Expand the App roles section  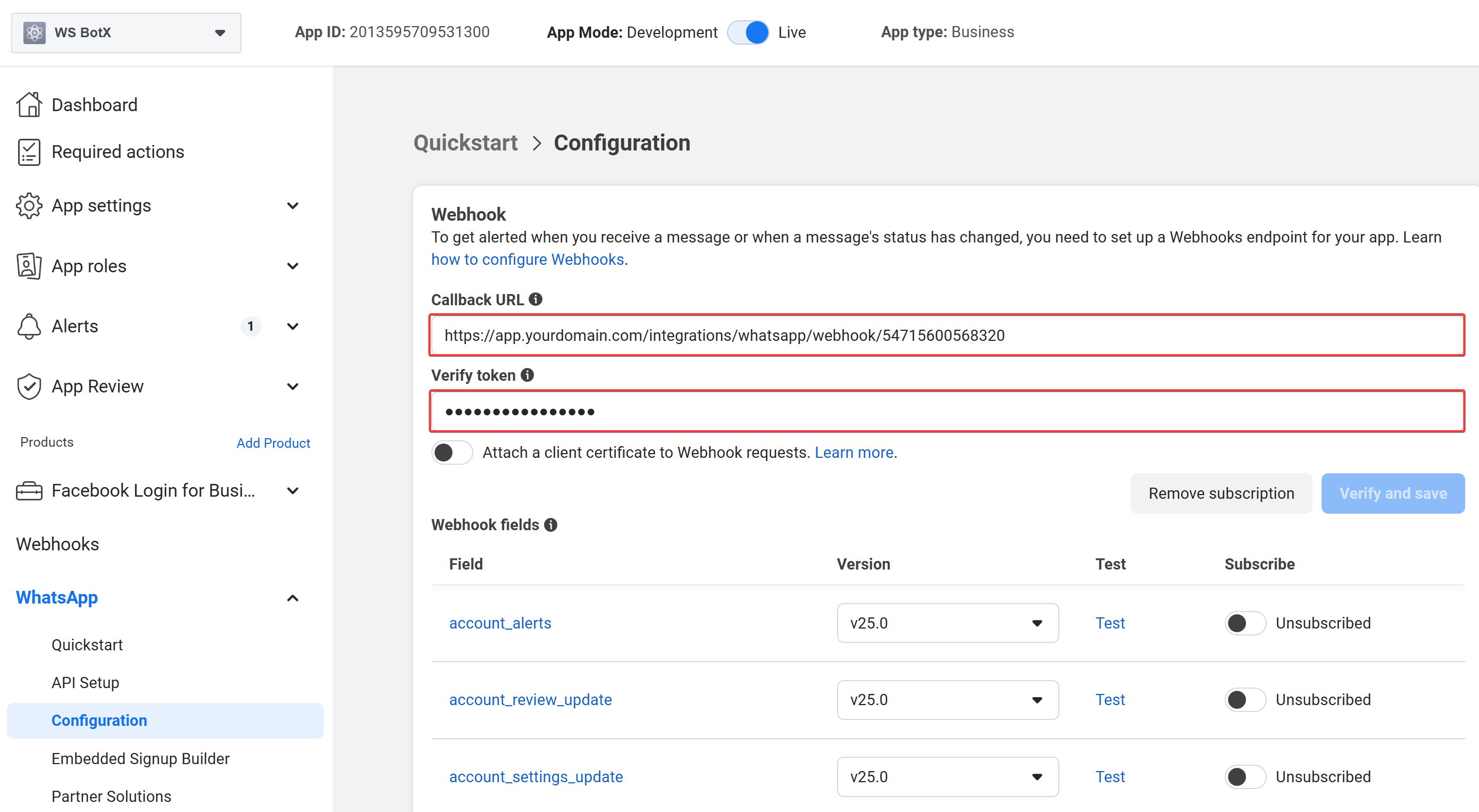(293, 266)
